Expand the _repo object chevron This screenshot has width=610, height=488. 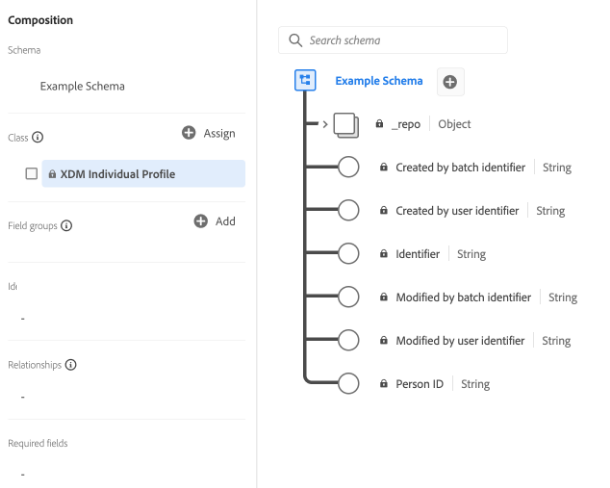click(324, 125)
